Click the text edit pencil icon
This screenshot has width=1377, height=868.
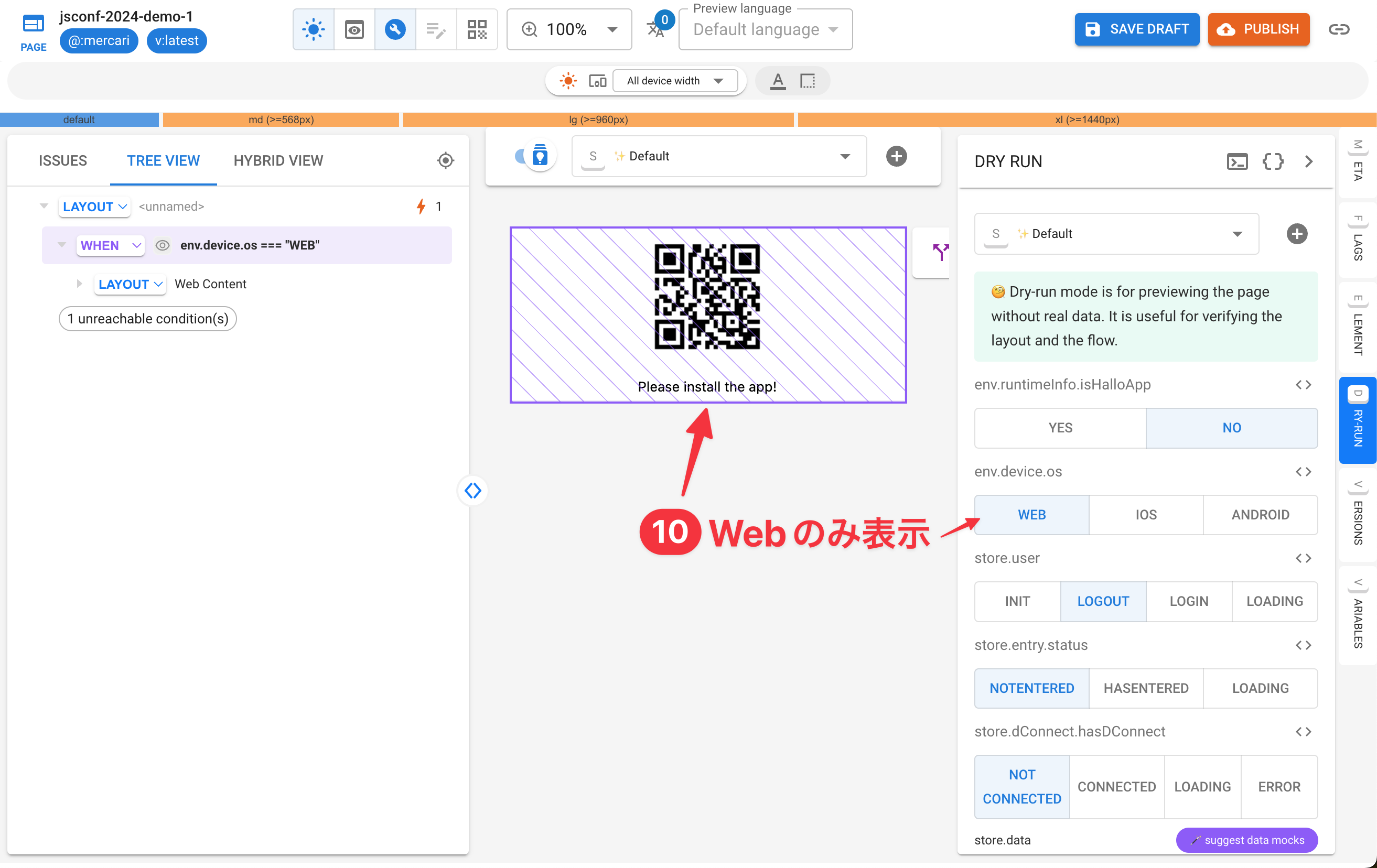click(x=436, y=29)
